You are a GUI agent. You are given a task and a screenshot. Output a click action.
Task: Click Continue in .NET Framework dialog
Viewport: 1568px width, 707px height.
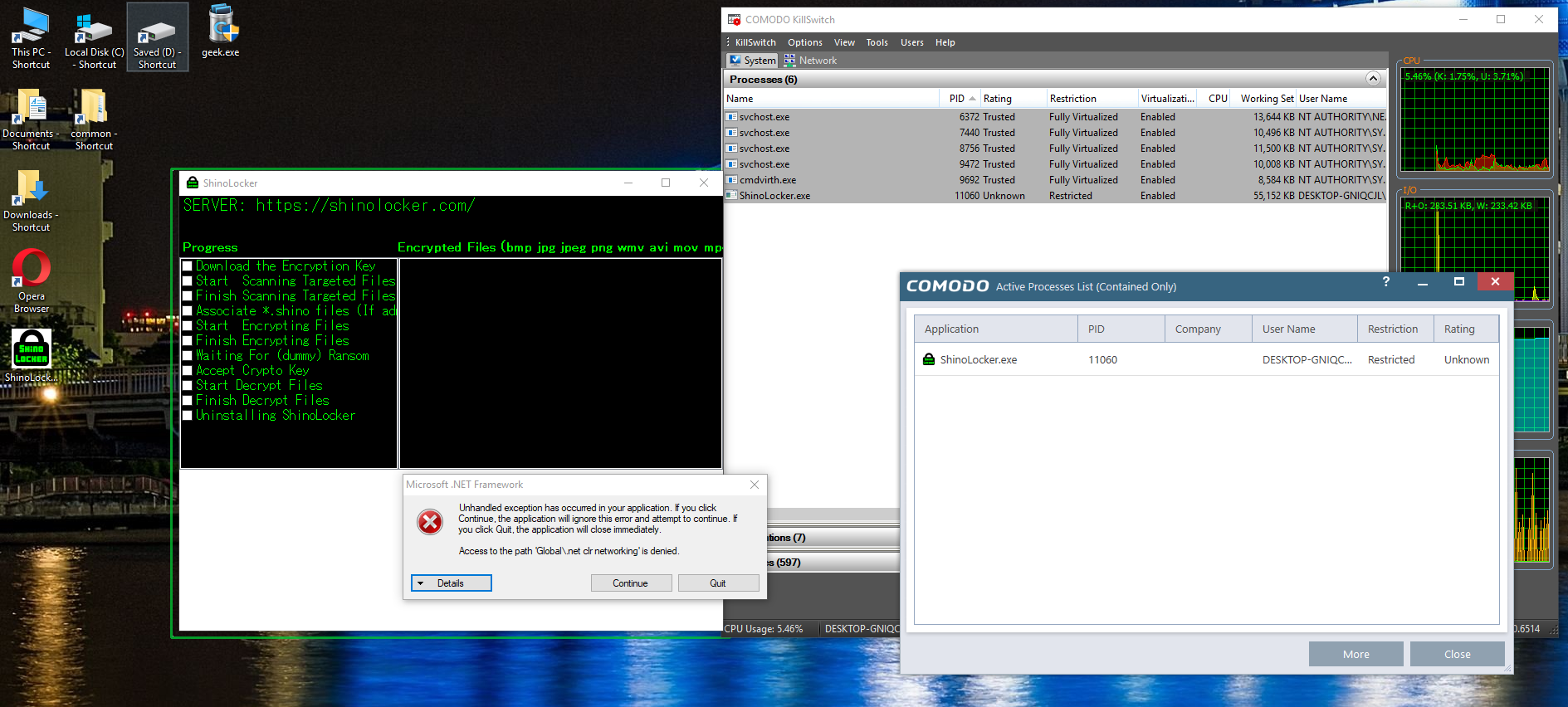click(x=631, y=583)
